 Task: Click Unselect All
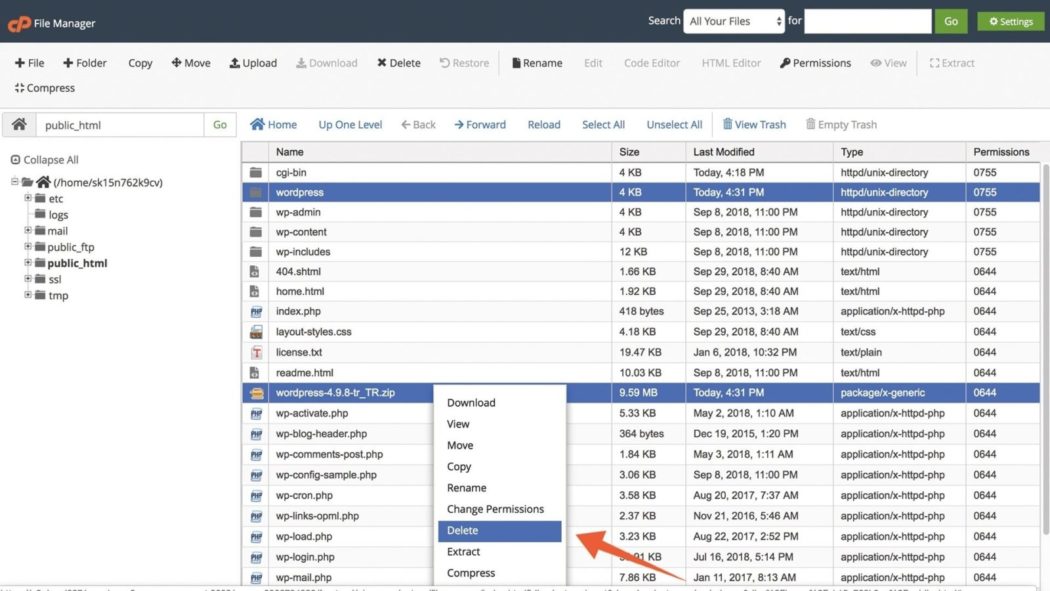[674, 124]
